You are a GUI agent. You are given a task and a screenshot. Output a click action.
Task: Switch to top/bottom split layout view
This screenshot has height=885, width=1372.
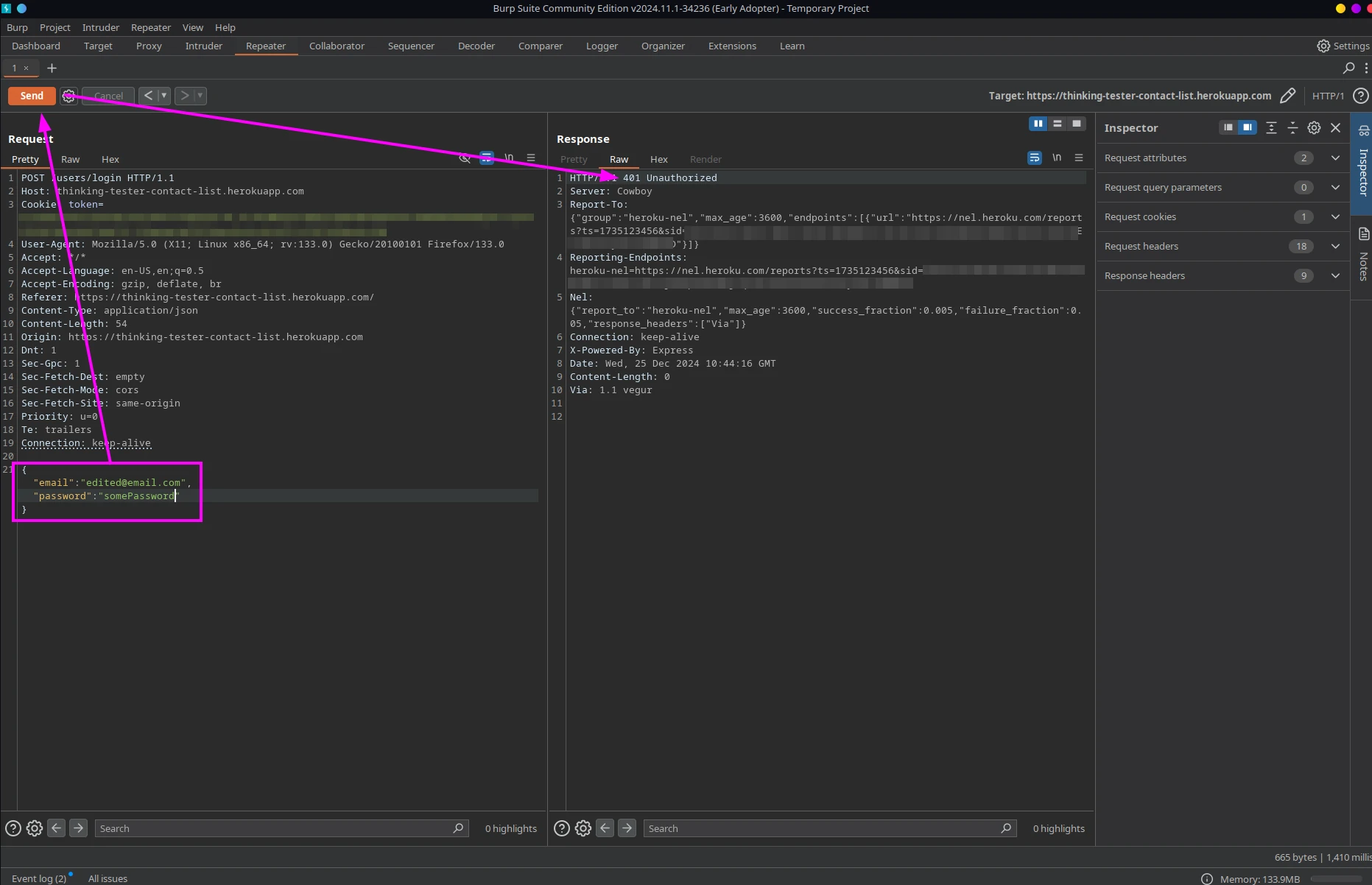(x=1058, y=124)
